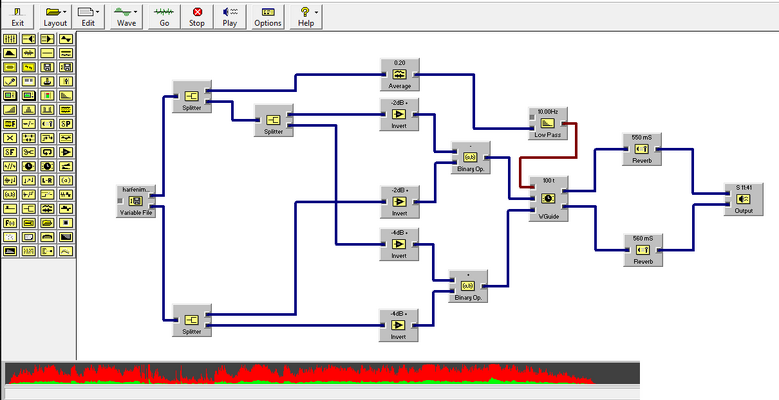Stop processing with the Stop button
Screen dimensions: 779x400
[197, 17]
